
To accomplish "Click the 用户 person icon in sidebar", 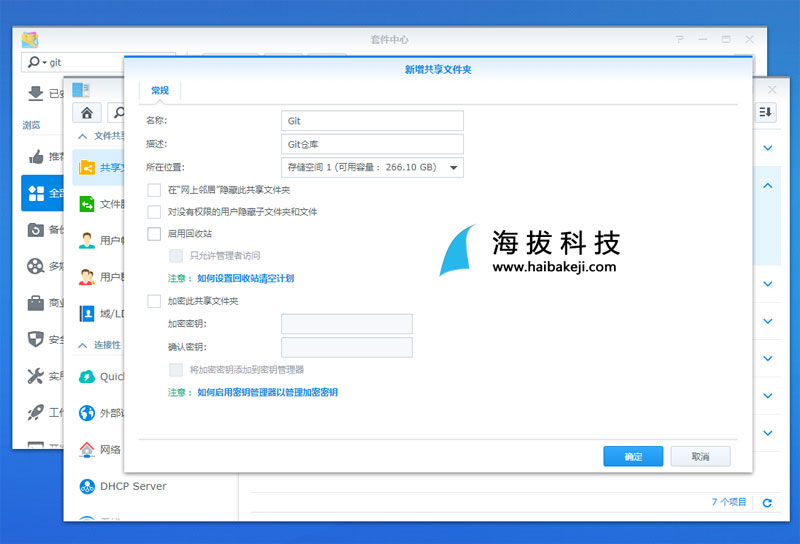I will coord(87,240).
